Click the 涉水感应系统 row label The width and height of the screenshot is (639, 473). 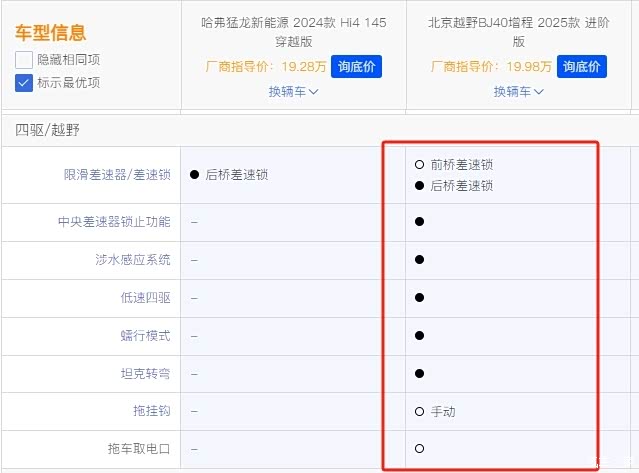click(x=132, y=260)
